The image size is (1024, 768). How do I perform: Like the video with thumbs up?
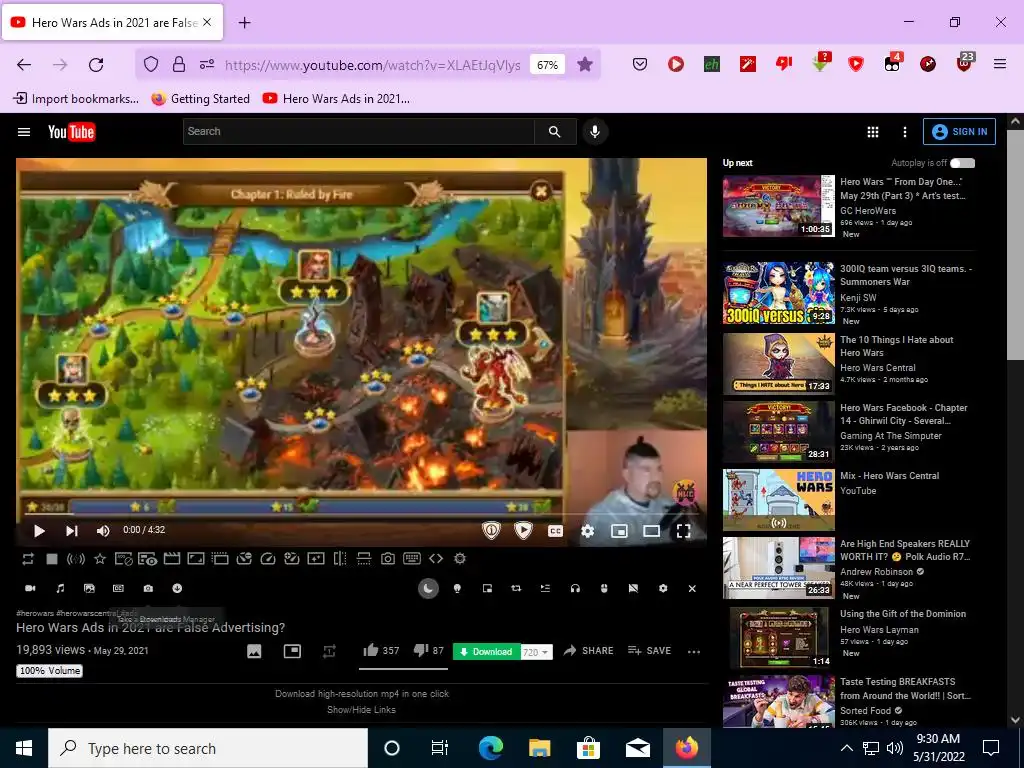(x=371, y=650)
